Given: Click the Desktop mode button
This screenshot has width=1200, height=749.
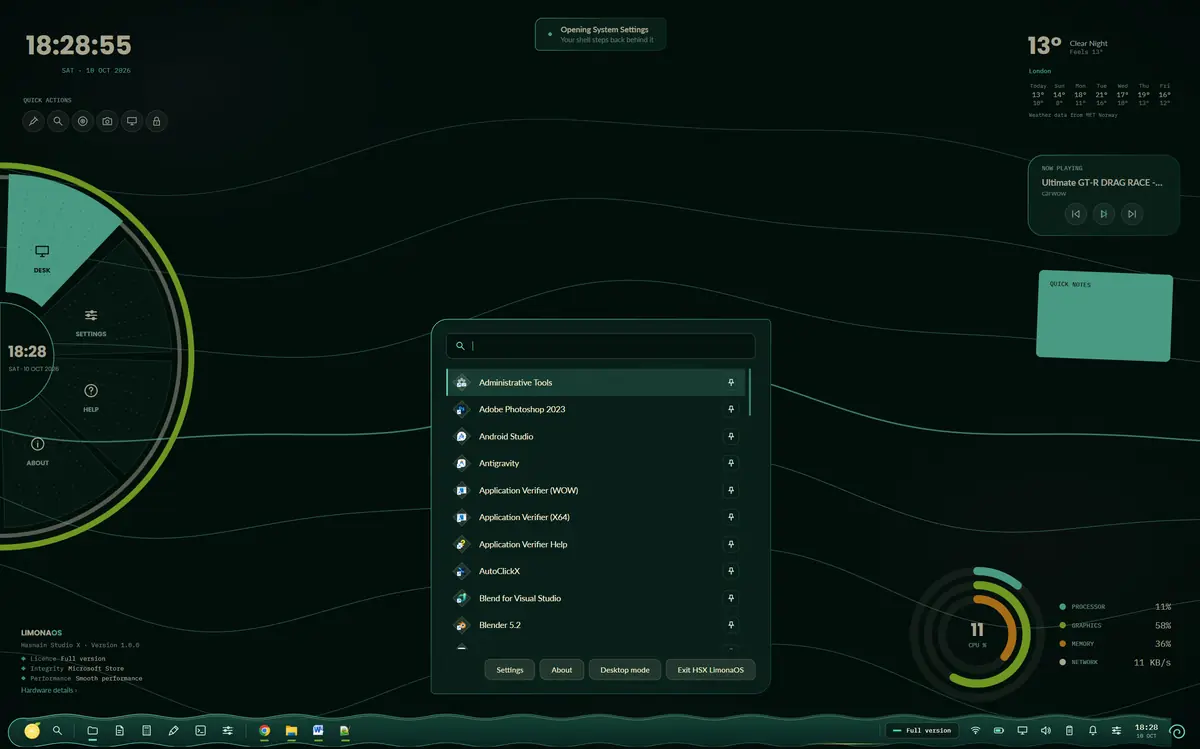Looking at the screenshot, I should (625, 670).
